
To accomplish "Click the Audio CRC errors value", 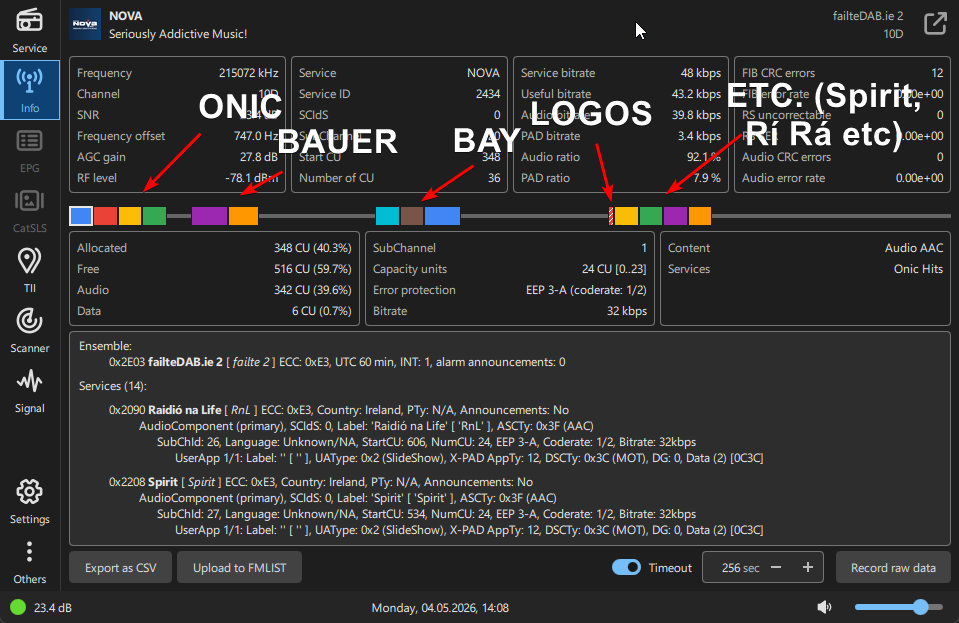I will tap(940, 157).
